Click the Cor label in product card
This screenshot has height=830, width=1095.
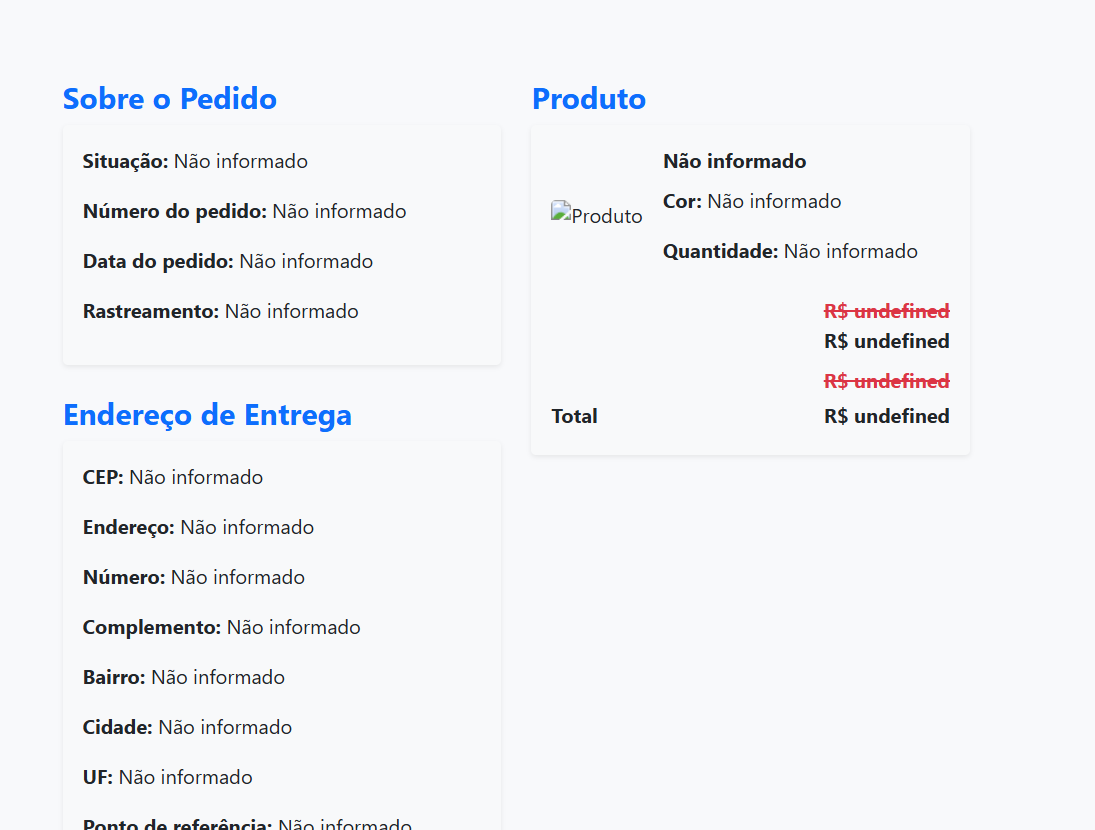(682, 201)
